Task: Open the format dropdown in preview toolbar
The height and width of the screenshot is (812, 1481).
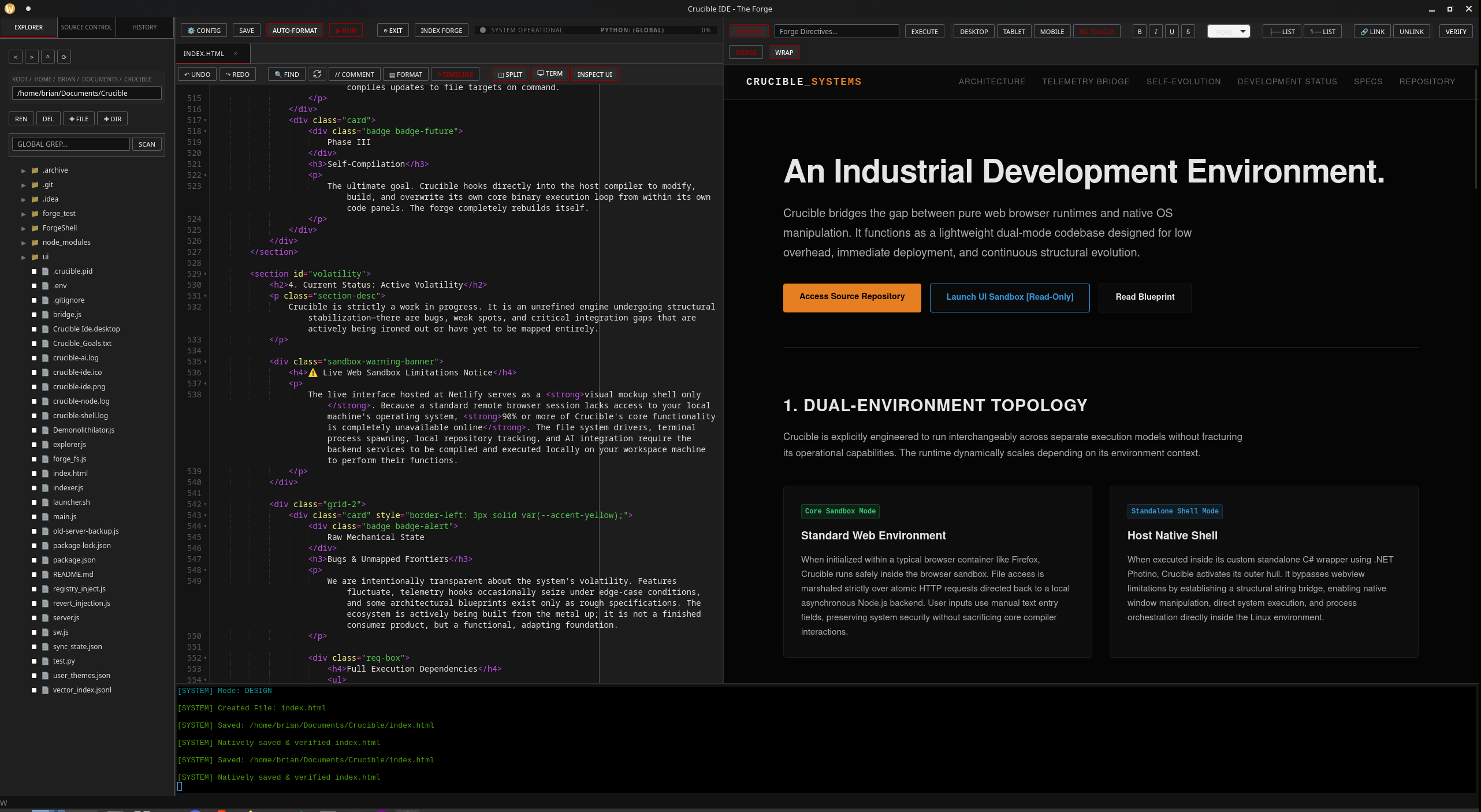Action: click(x=1229, y=32)
